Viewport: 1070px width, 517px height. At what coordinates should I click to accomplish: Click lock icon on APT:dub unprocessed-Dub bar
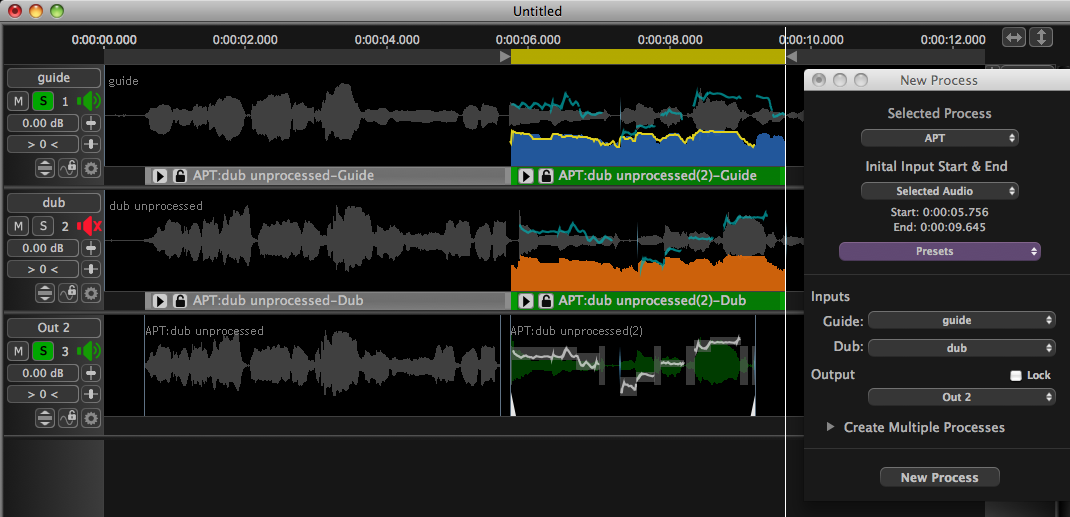coord(180,301)
